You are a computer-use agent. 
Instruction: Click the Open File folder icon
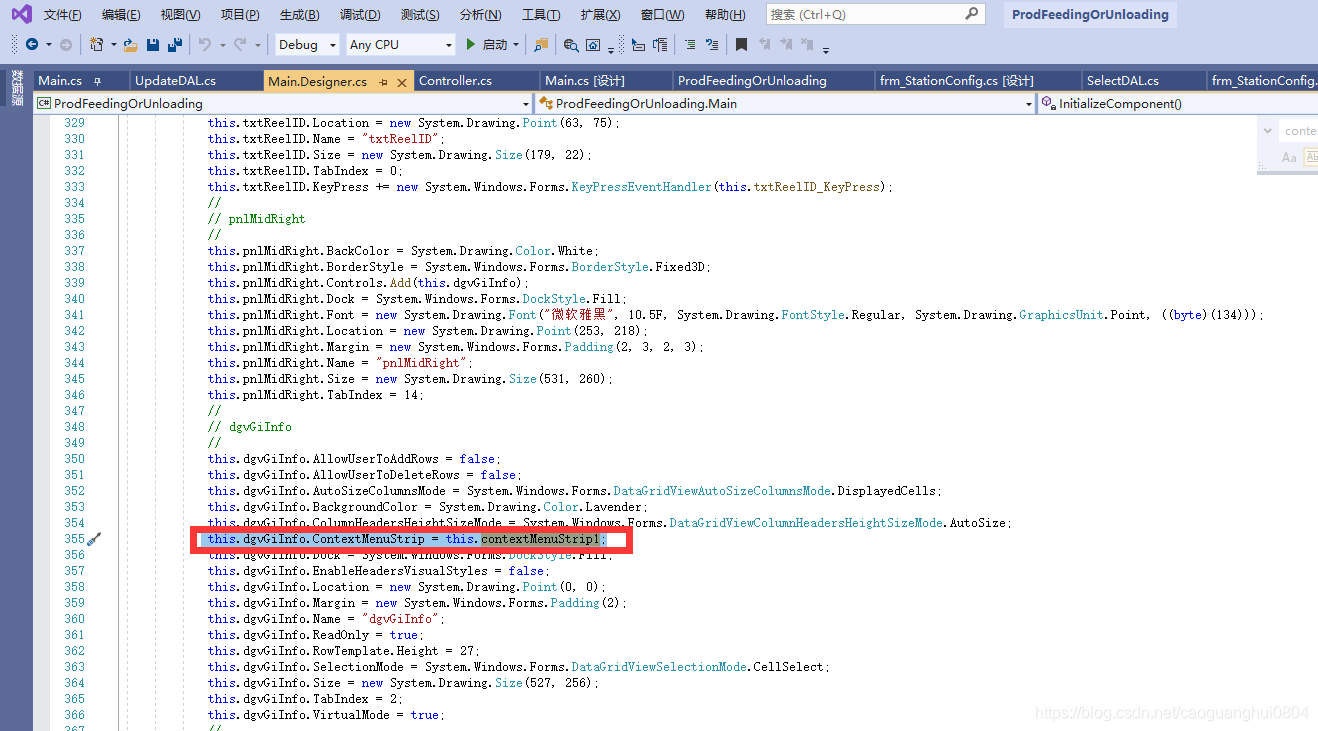pyautogui.click(x=130, y=45)
